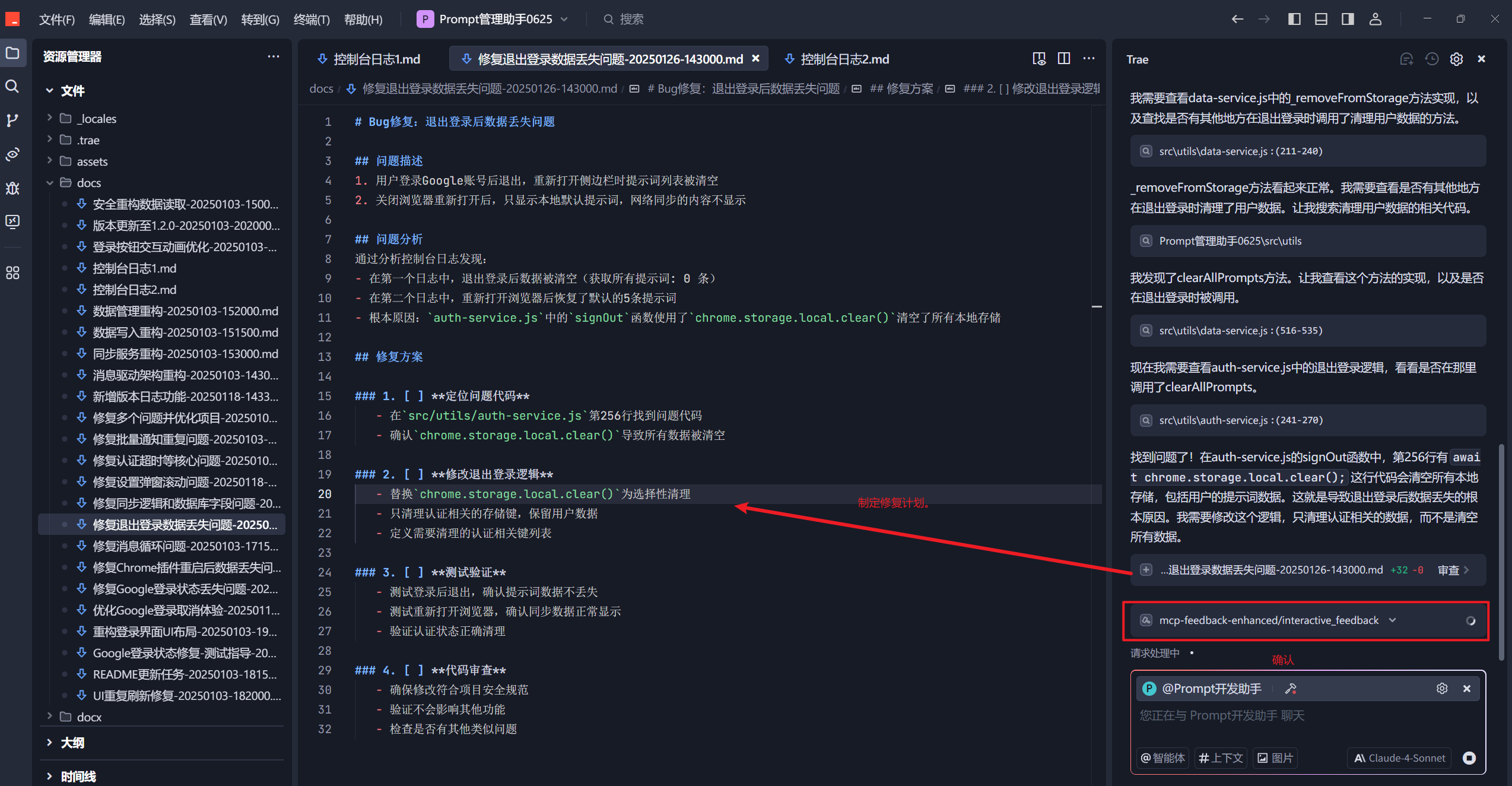Open the Prompt管理助手0625 project dropdown

coord(493,19)
